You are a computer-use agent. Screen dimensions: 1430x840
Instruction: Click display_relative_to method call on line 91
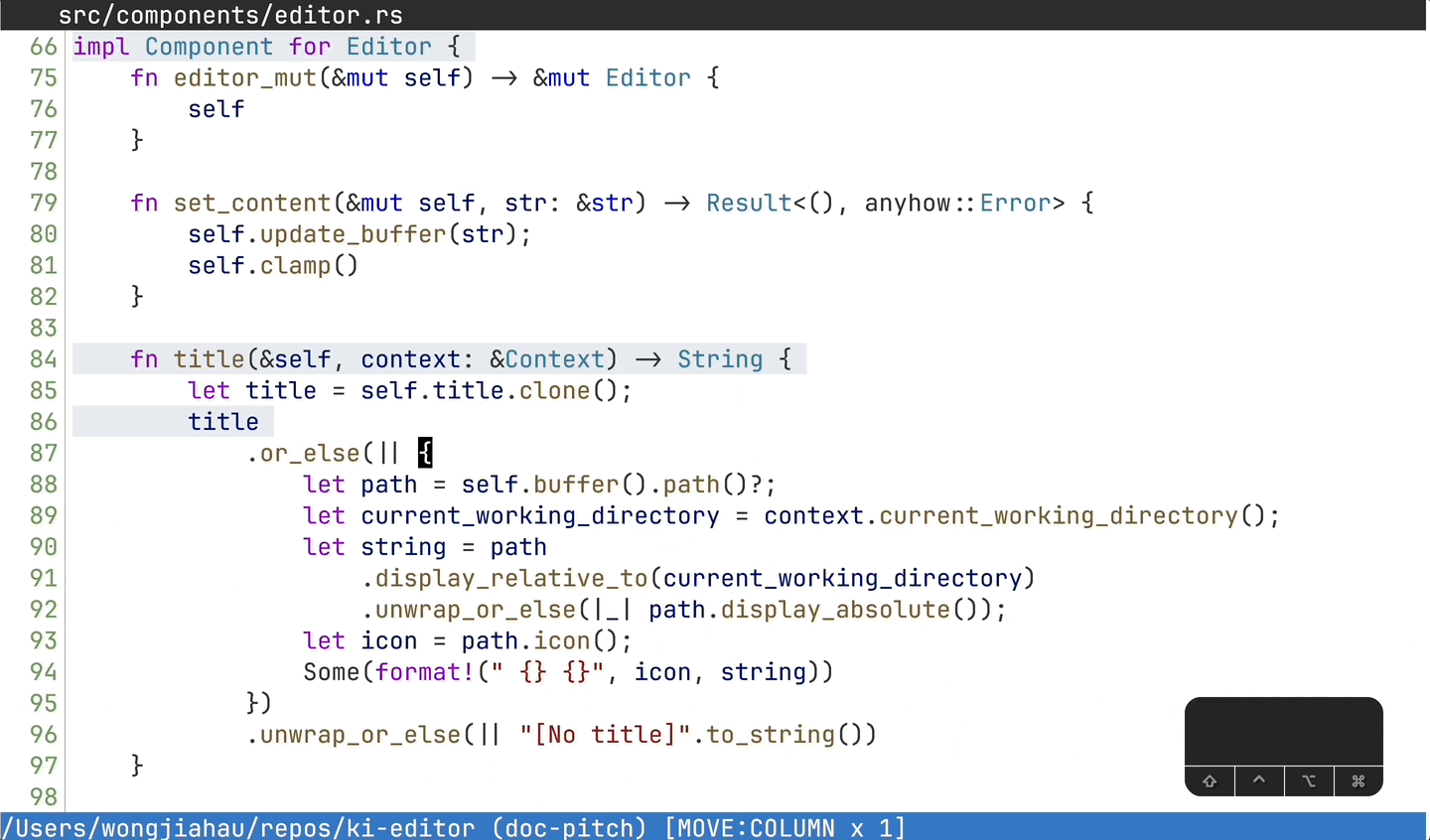click(510, 579)
